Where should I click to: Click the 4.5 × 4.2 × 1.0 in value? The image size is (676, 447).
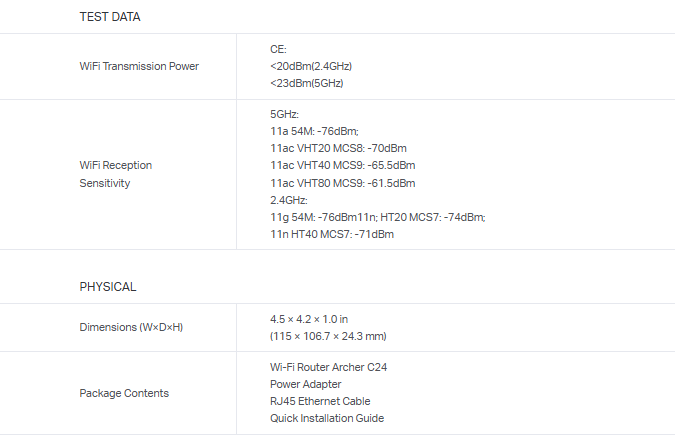point(309,319)
